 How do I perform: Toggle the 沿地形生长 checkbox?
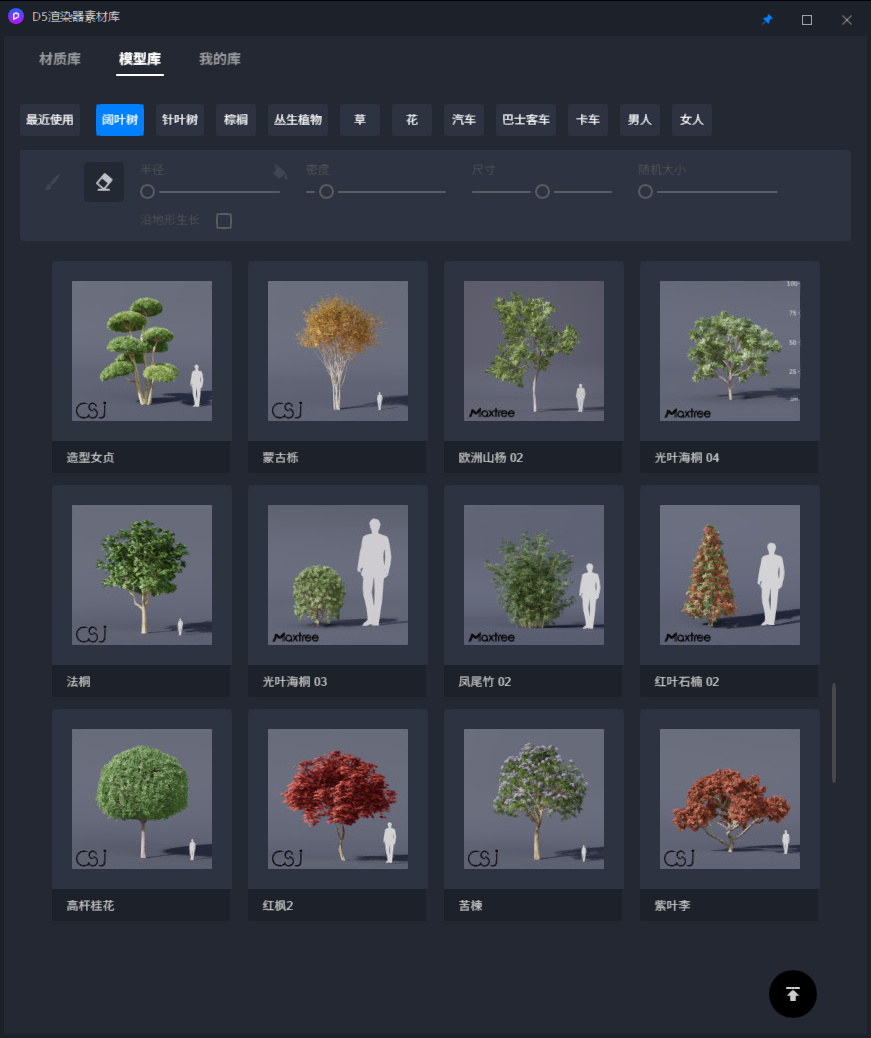coord(224,220)
